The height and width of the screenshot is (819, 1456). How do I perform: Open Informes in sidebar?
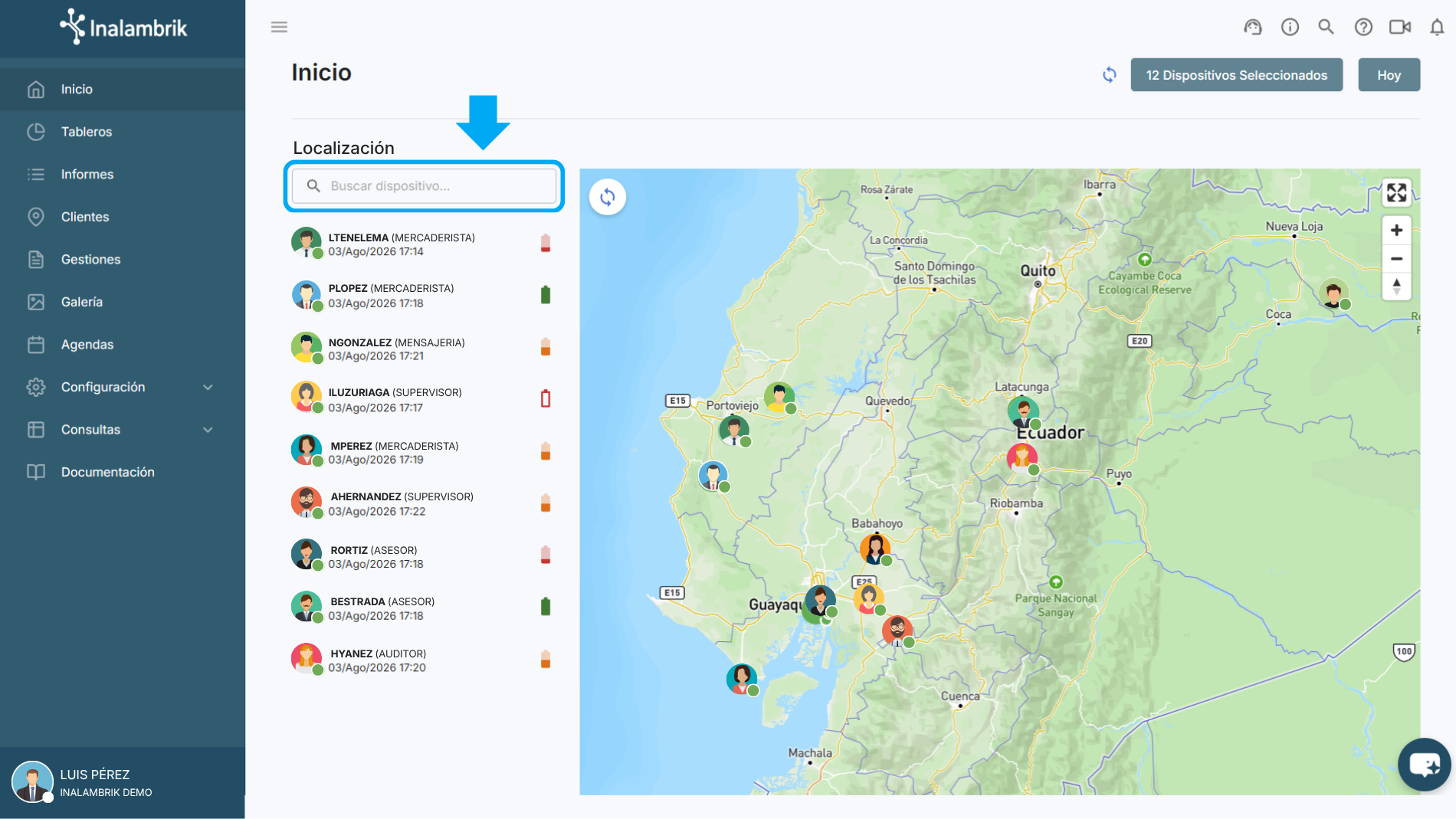[123, 175]
